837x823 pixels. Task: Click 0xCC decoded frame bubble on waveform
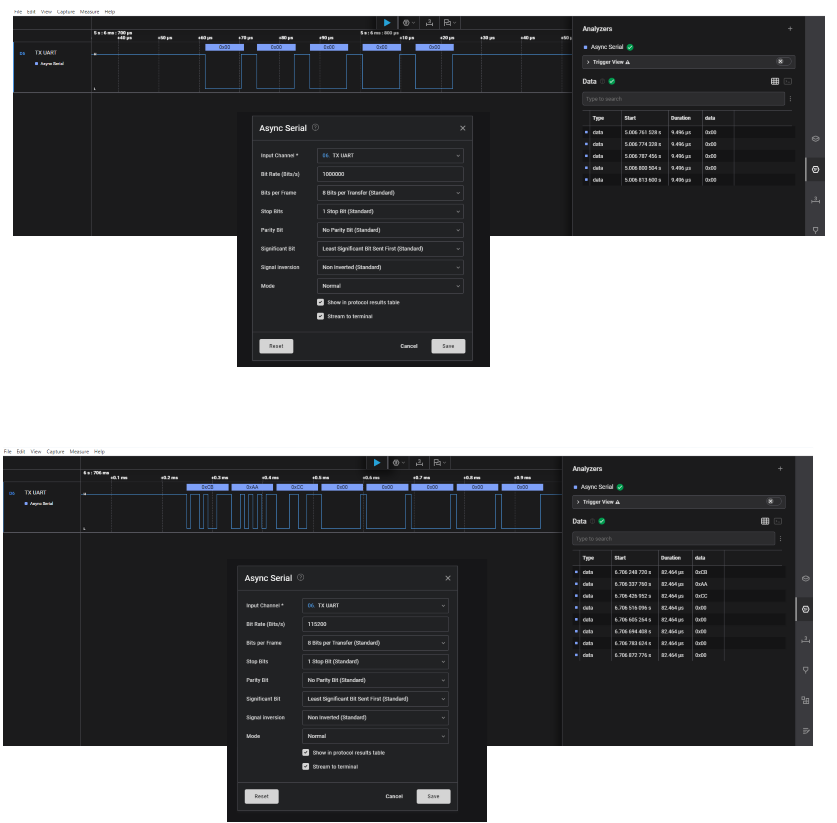(297, 487)
